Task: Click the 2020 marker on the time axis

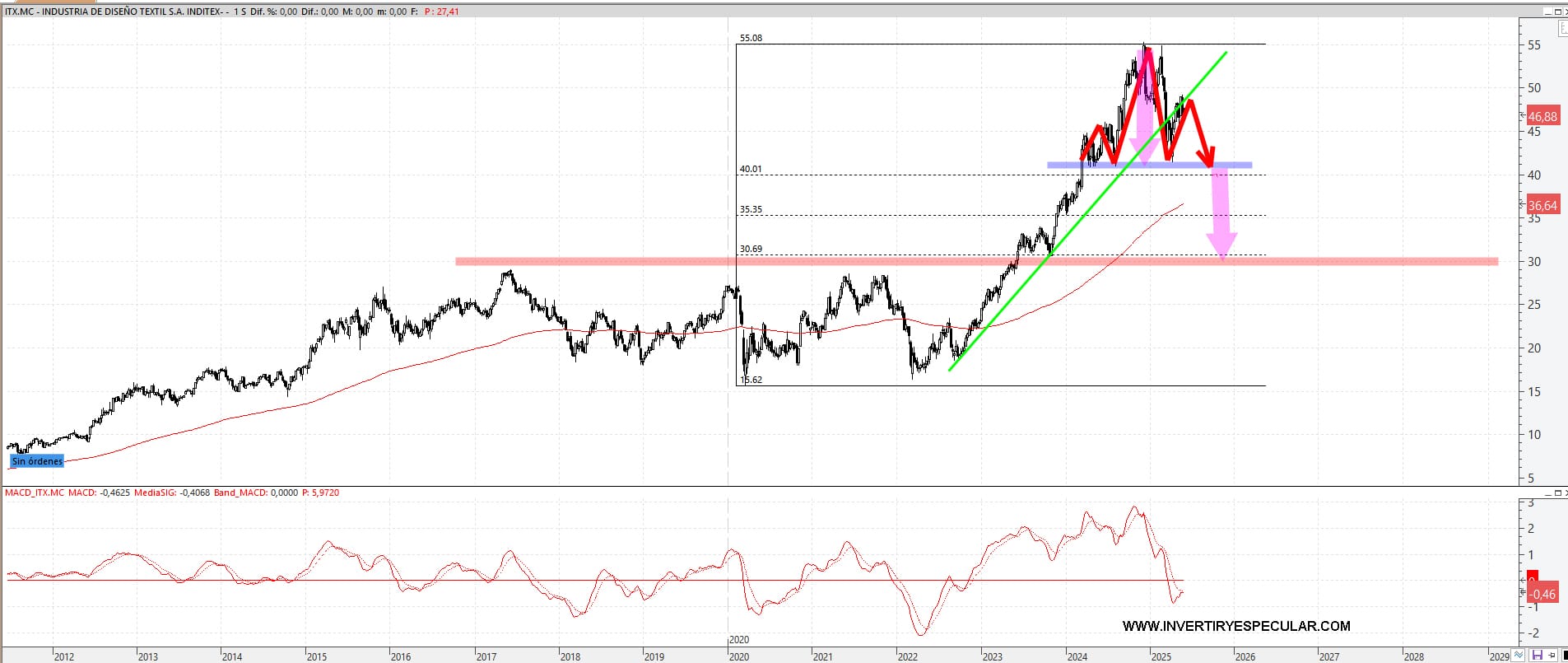Action: 739,656
